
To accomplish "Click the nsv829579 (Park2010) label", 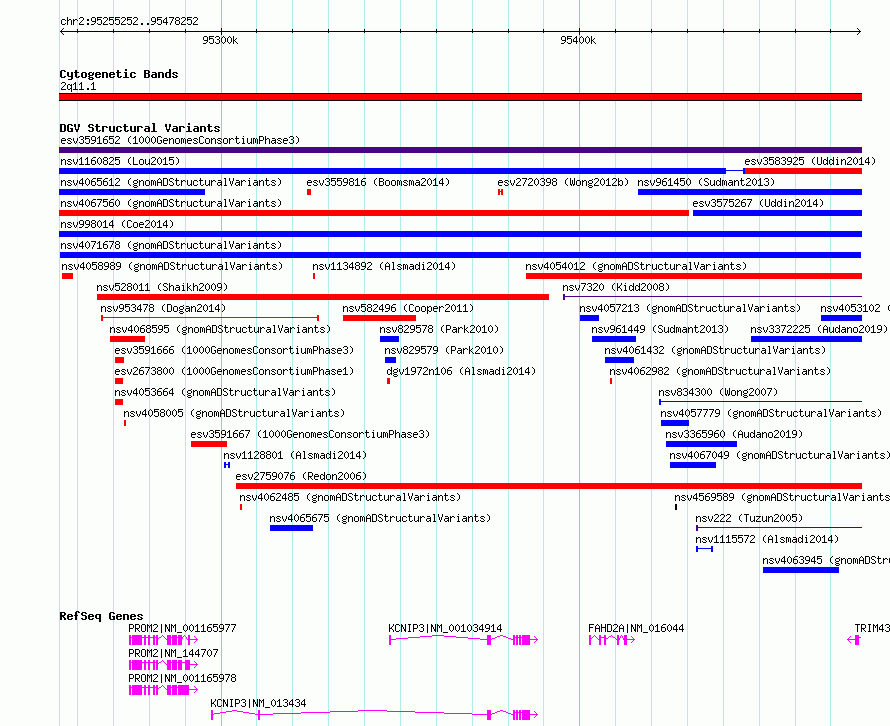I will click(x=444, y=350).
